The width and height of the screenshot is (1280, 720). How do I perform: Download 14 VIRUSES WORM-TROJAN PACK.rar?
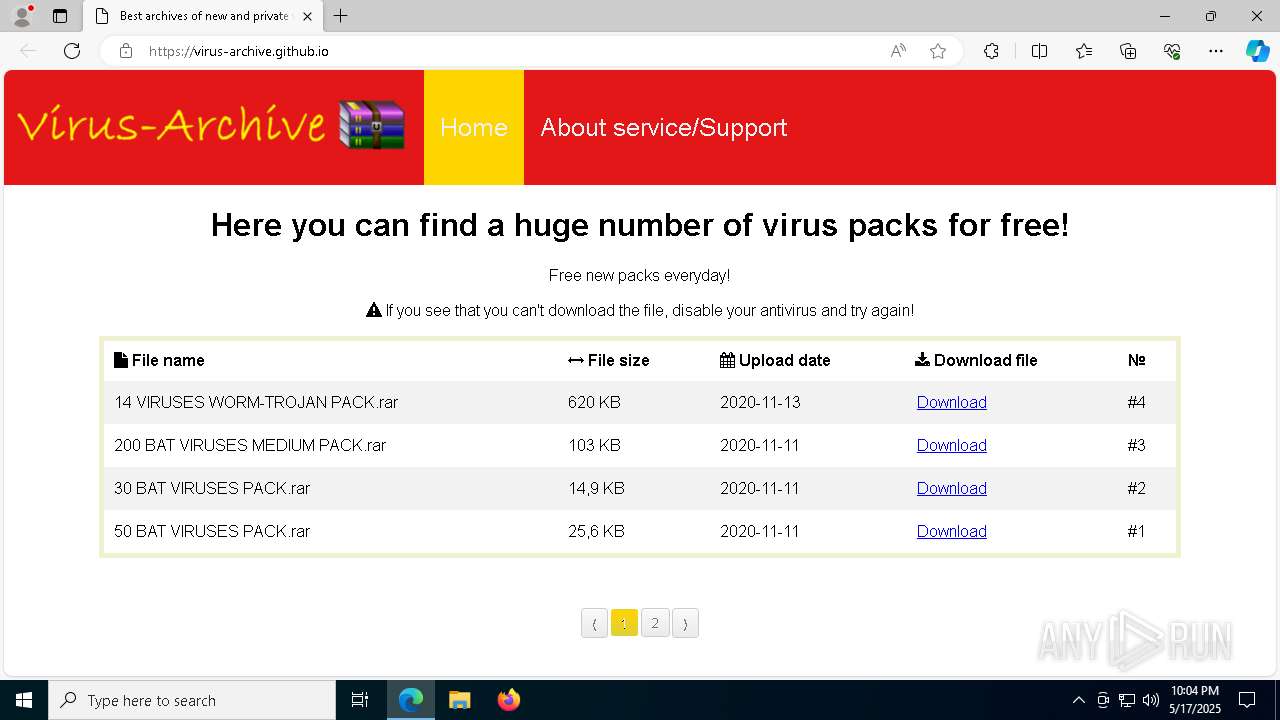coord(952,402)
